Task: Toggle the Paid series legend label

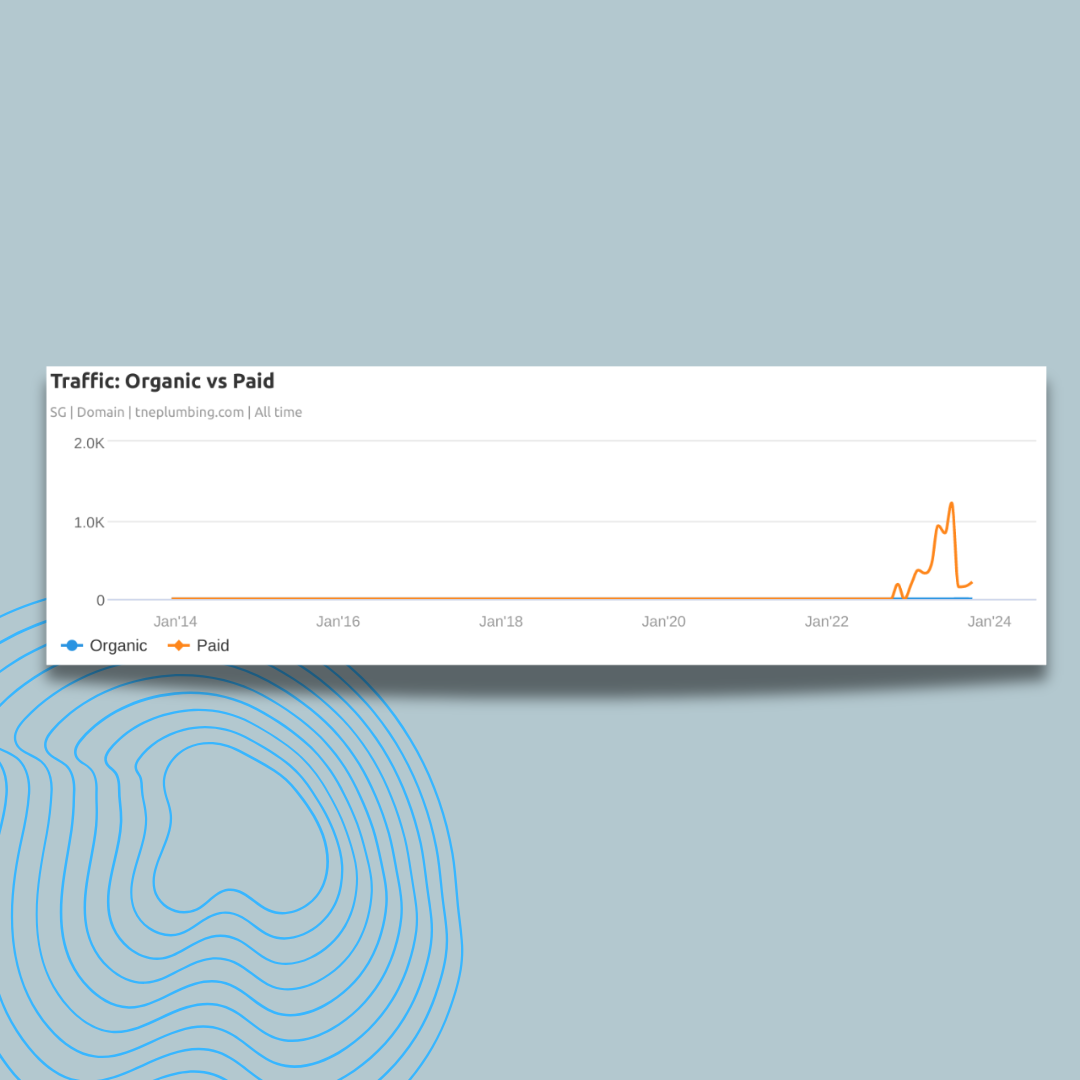Action: coord(213,646)
